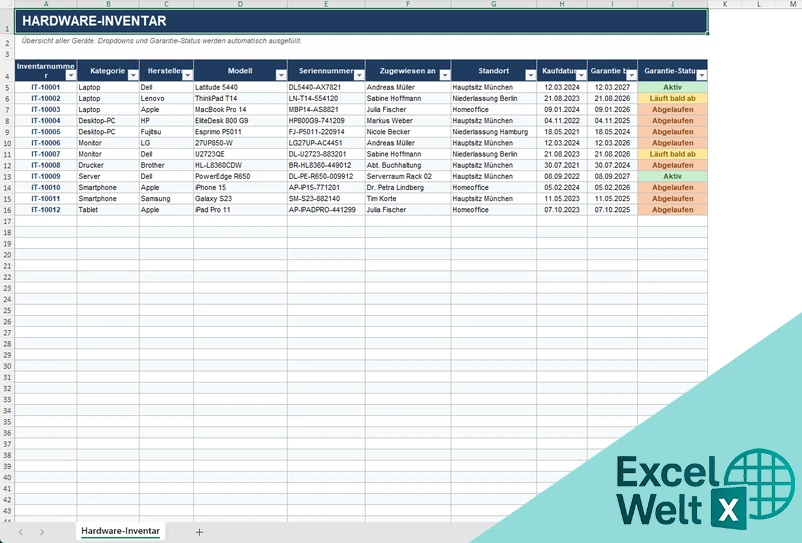Click the Serverraum Rack 02 cell
This screenshot has height=543, width=802.
(x=408, y=176)
